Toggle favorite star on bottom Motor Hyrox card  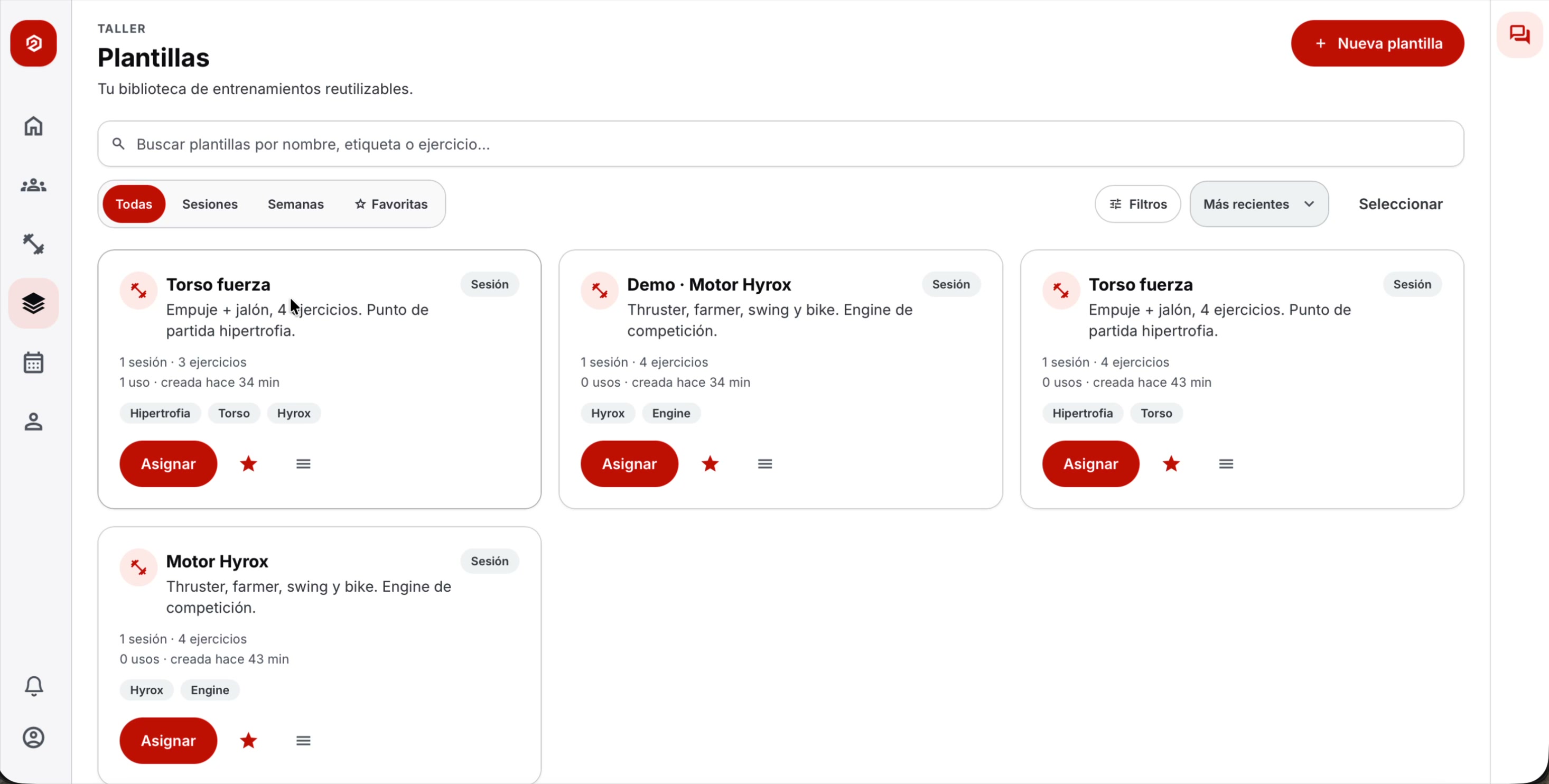(x=249, y=741)
